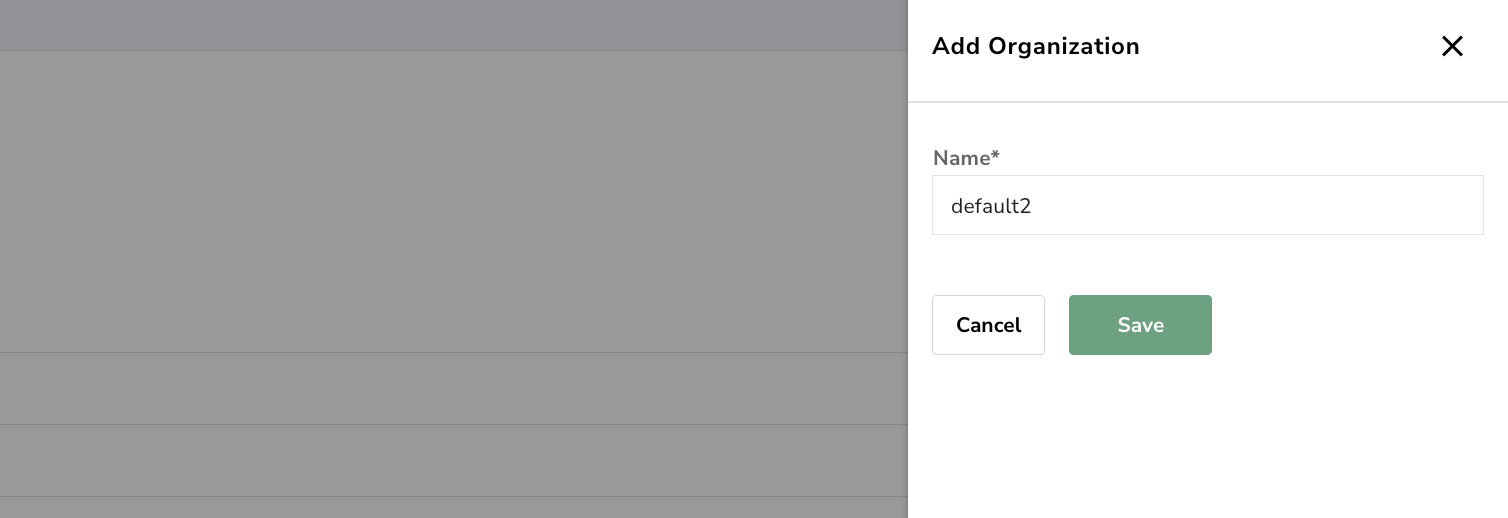Screen dimensions: 1508x518
Task: Submit the form with Save
Action: (x=1140, y=325)
